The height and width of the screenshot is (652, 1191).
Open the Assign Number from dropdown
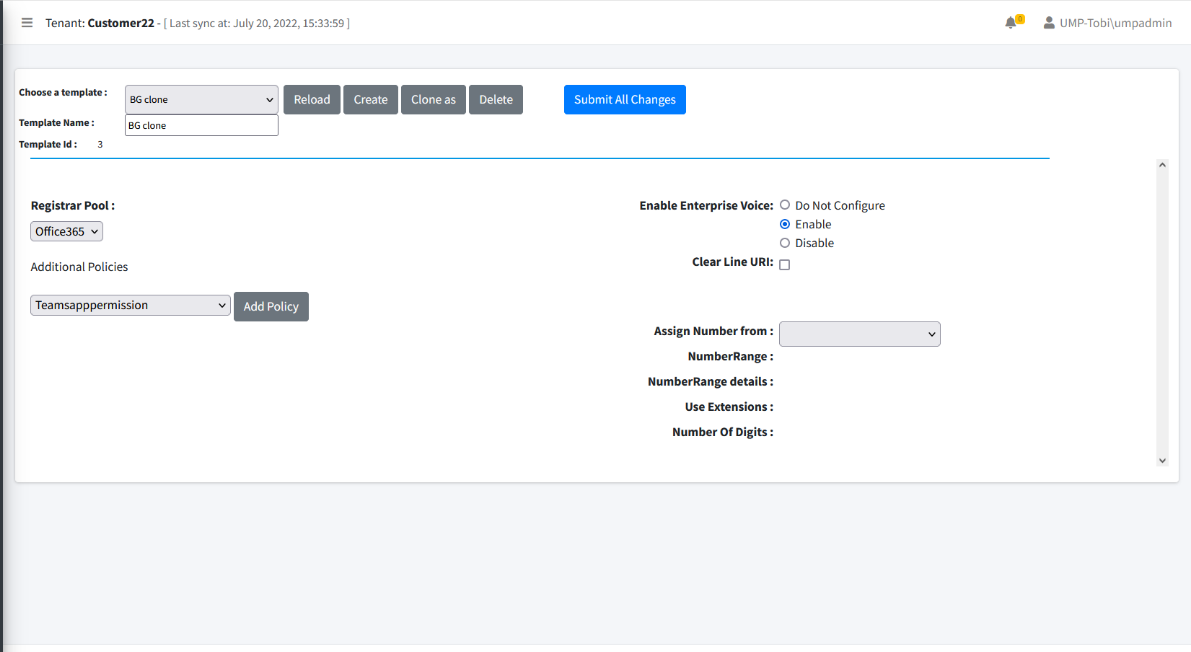(859, 334)
